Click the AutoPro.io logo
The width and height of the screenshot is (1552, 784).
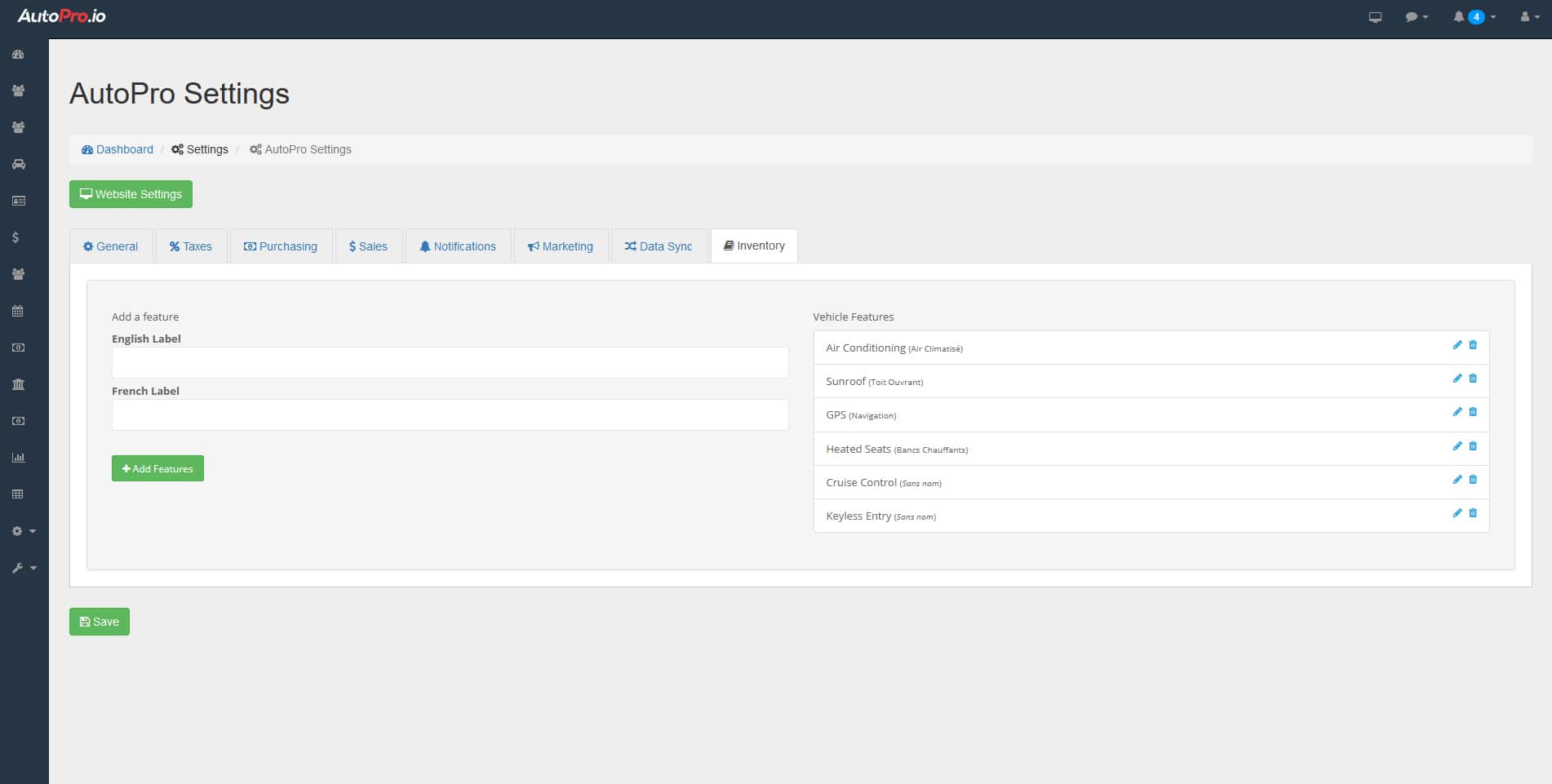[x=62, y=16]
